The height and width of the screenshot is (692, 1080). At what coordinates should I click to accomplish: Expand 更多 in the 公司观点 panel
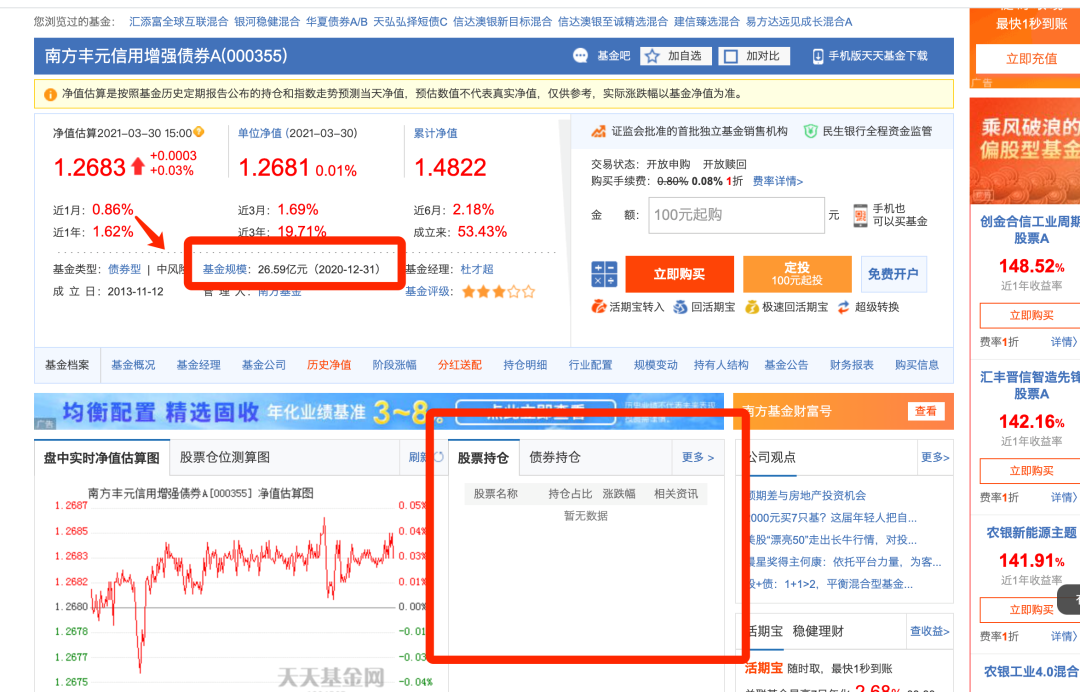click(935, 457)
